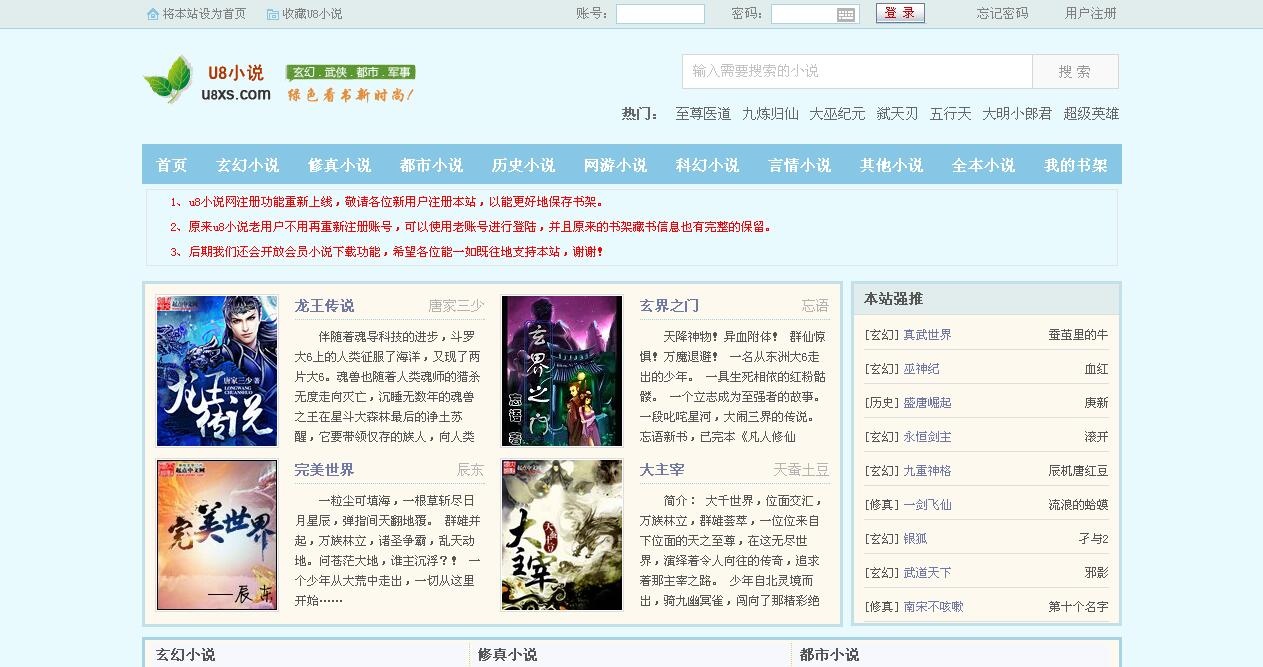Click 修真小说 section heading at bottom

(507, 655)
